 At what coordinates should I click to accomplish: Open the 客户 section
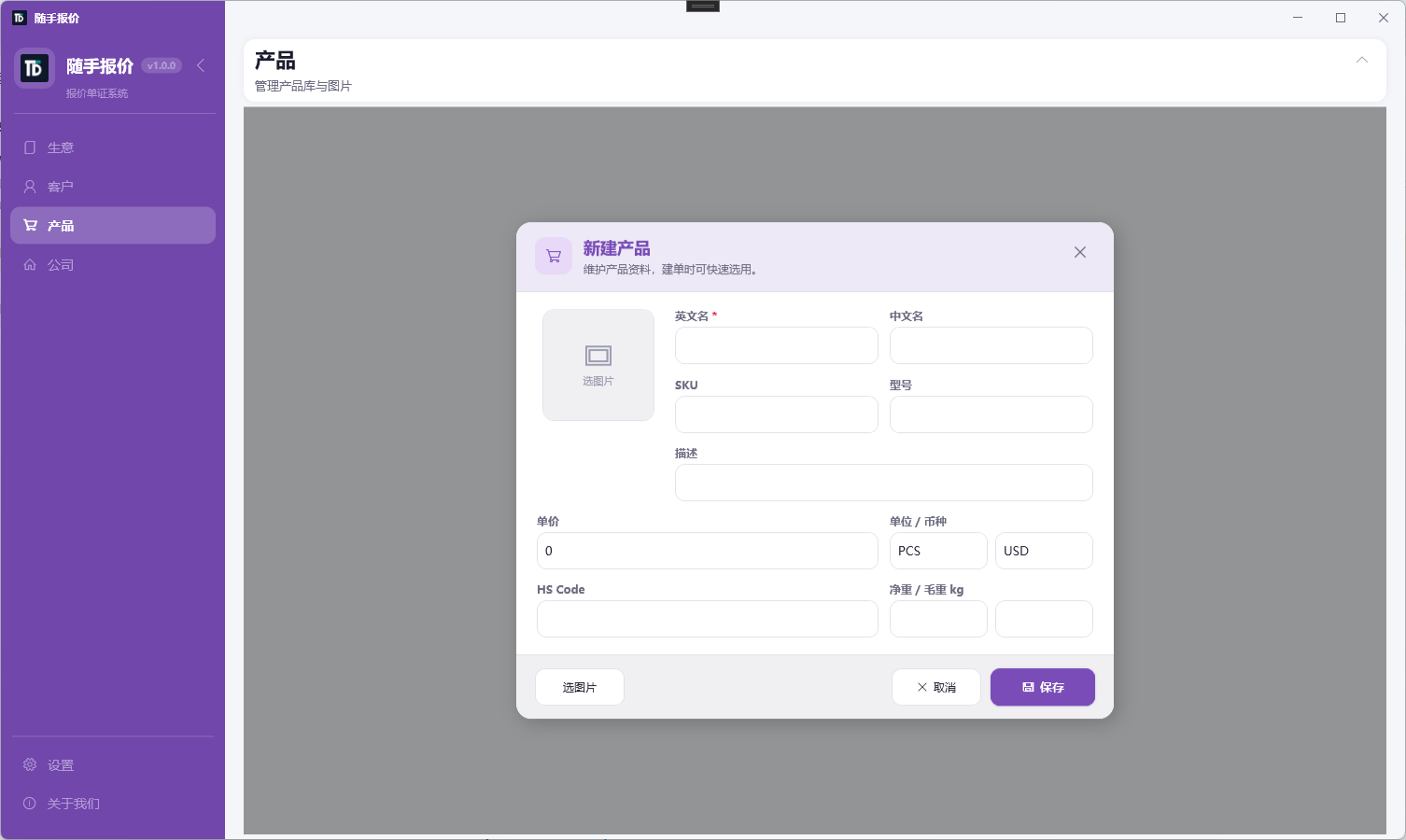coord(113,187)
